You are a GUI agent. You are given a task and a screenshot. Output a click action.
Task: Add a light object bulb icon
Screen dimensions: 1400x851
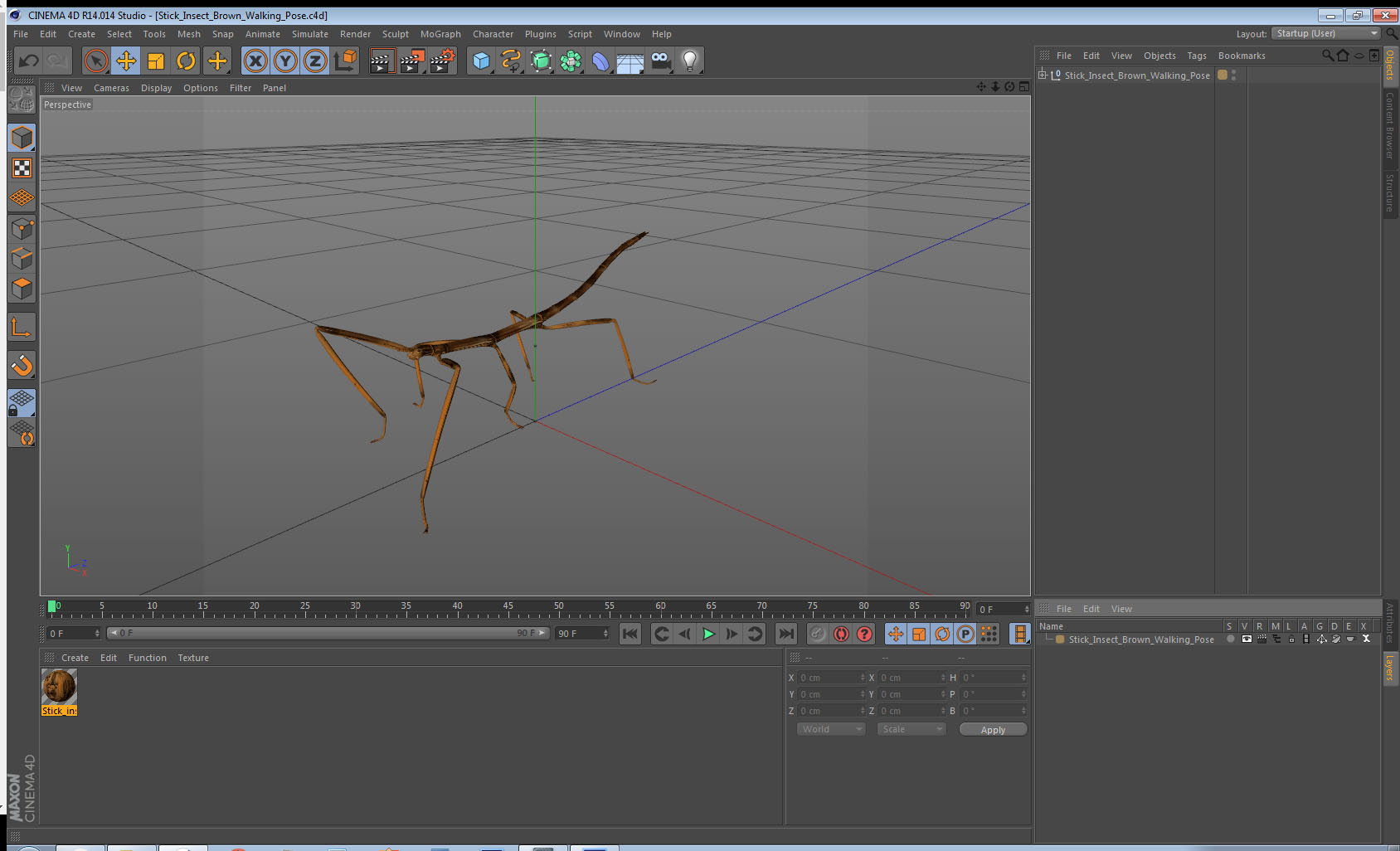690,61
